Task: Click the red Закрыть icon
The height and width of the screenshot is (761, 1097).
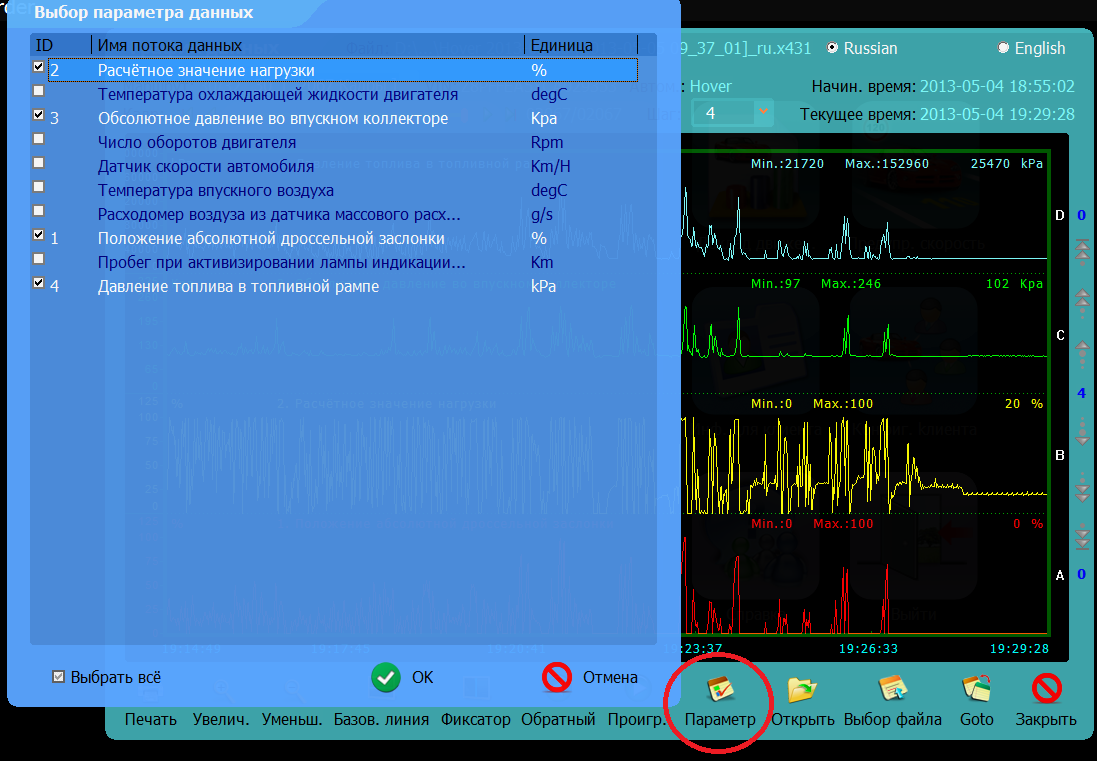Action: [x=1047, y=690]
